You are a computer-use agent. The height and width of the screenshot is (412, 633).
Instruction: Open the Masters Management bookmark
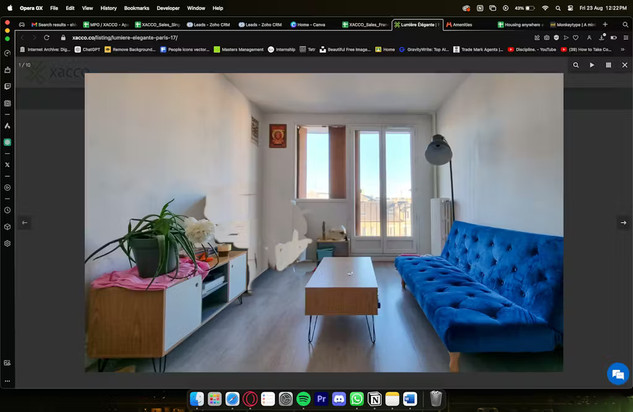pos(239,49)
